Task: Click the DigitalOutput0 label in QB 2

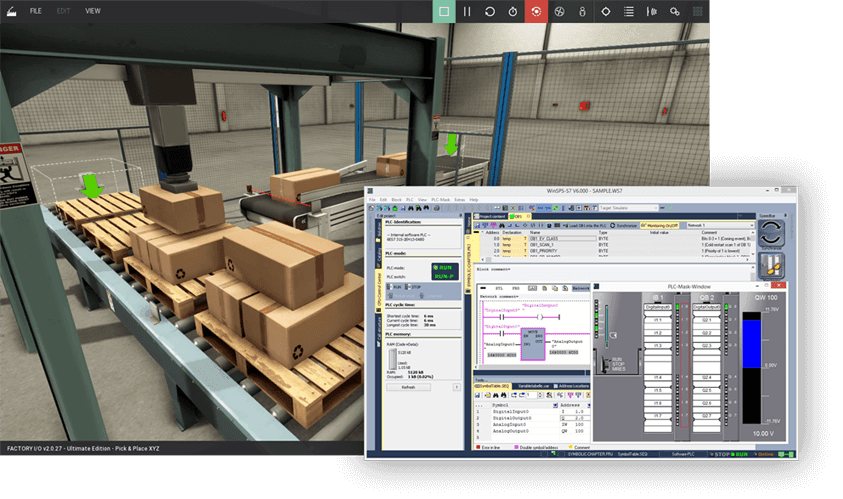Action: coord(706,307)
